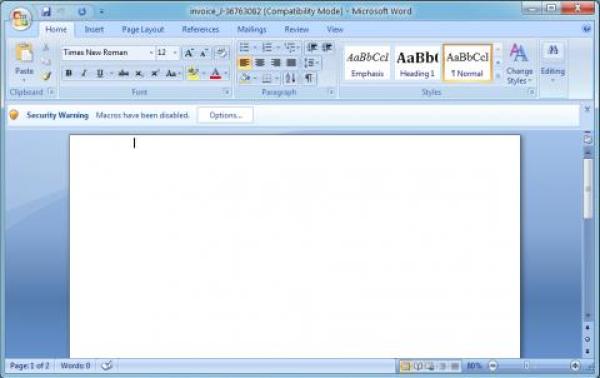Show paragraph marks with pilcrow icon
The image size is (600, 378).
click(308, 78)
